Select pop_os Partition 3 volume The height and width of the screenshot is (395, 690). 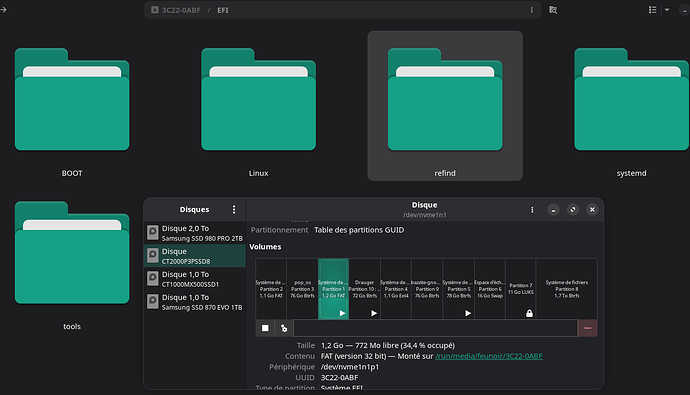302,289
